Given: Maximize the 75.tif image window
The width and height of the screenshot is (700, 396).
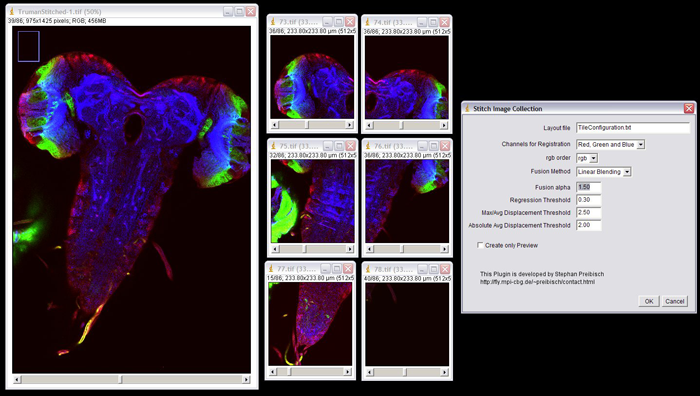Looking at the screenshot, I should click(x=339, y=146).
